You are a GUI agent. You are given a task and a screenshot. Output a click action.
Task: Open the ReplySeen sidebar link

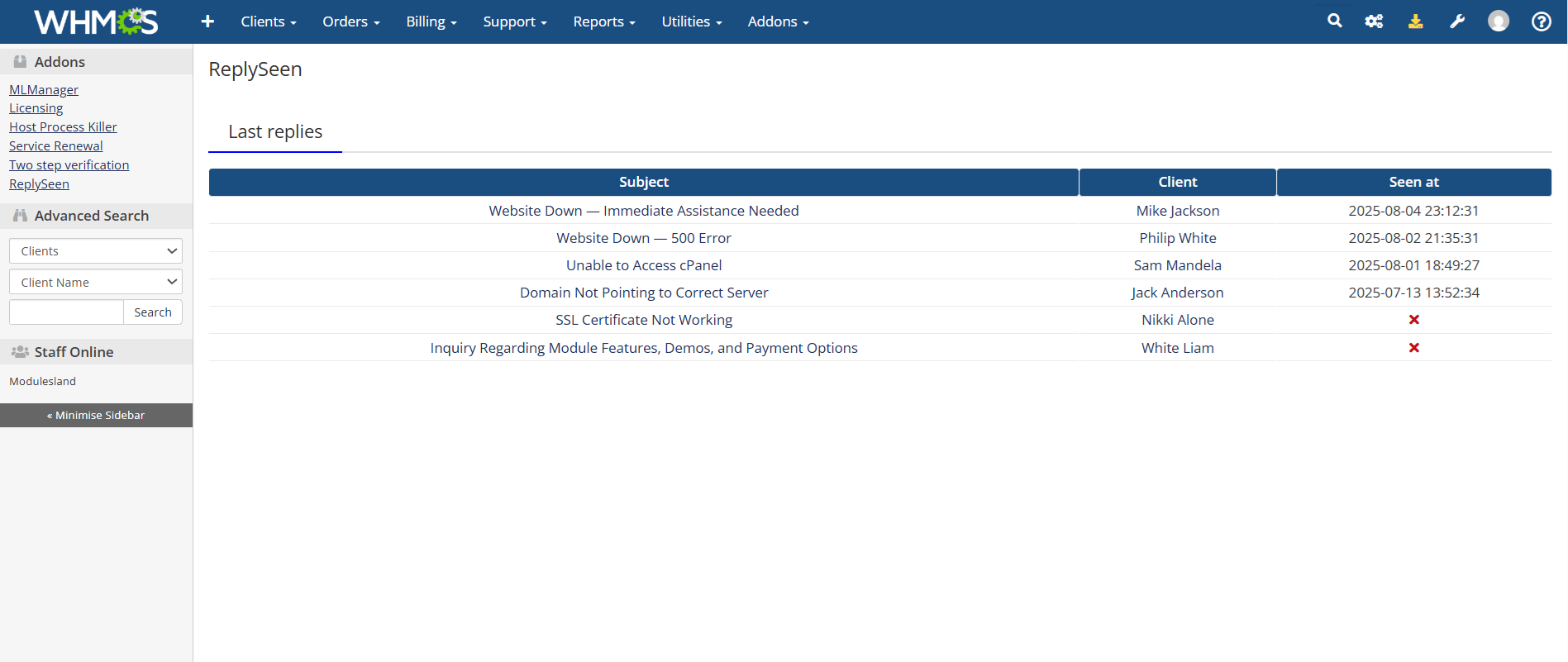point(39,184)
